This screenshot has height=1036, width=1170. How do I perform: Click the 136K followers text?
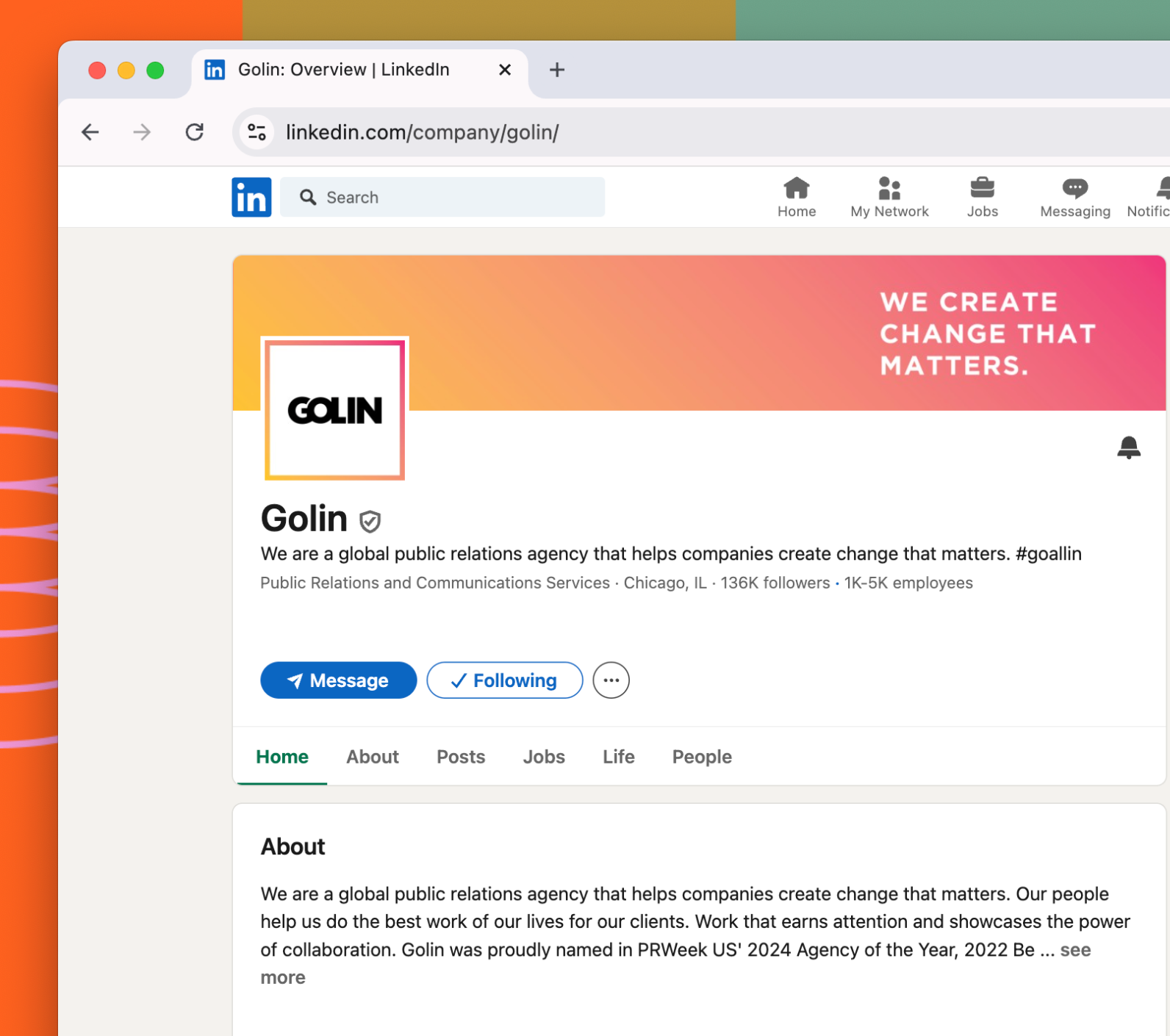pyautogui.click(x=775, y=583)
